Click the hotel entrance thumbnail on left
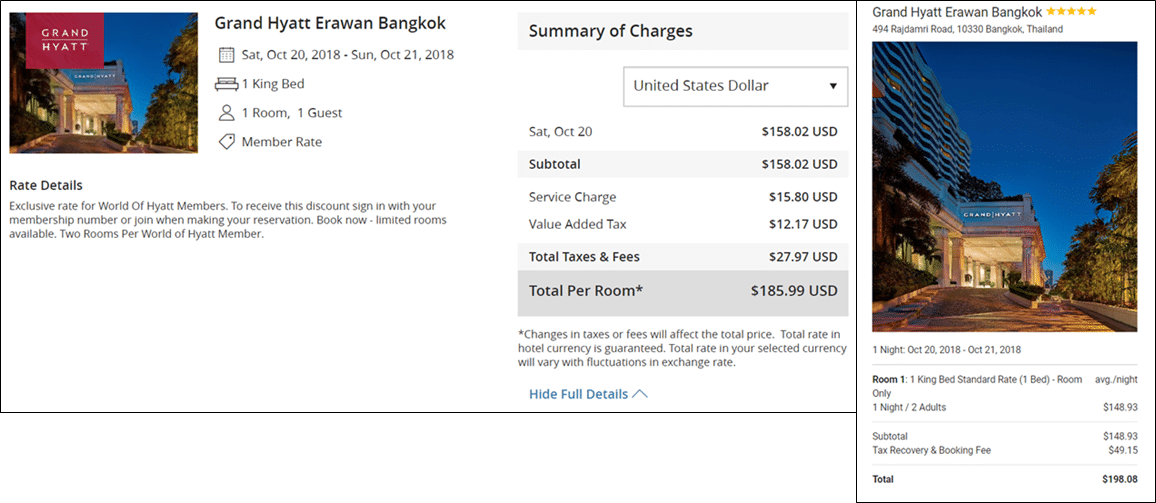This screenshot has height=503, width=1156. [x=103, y=83]
